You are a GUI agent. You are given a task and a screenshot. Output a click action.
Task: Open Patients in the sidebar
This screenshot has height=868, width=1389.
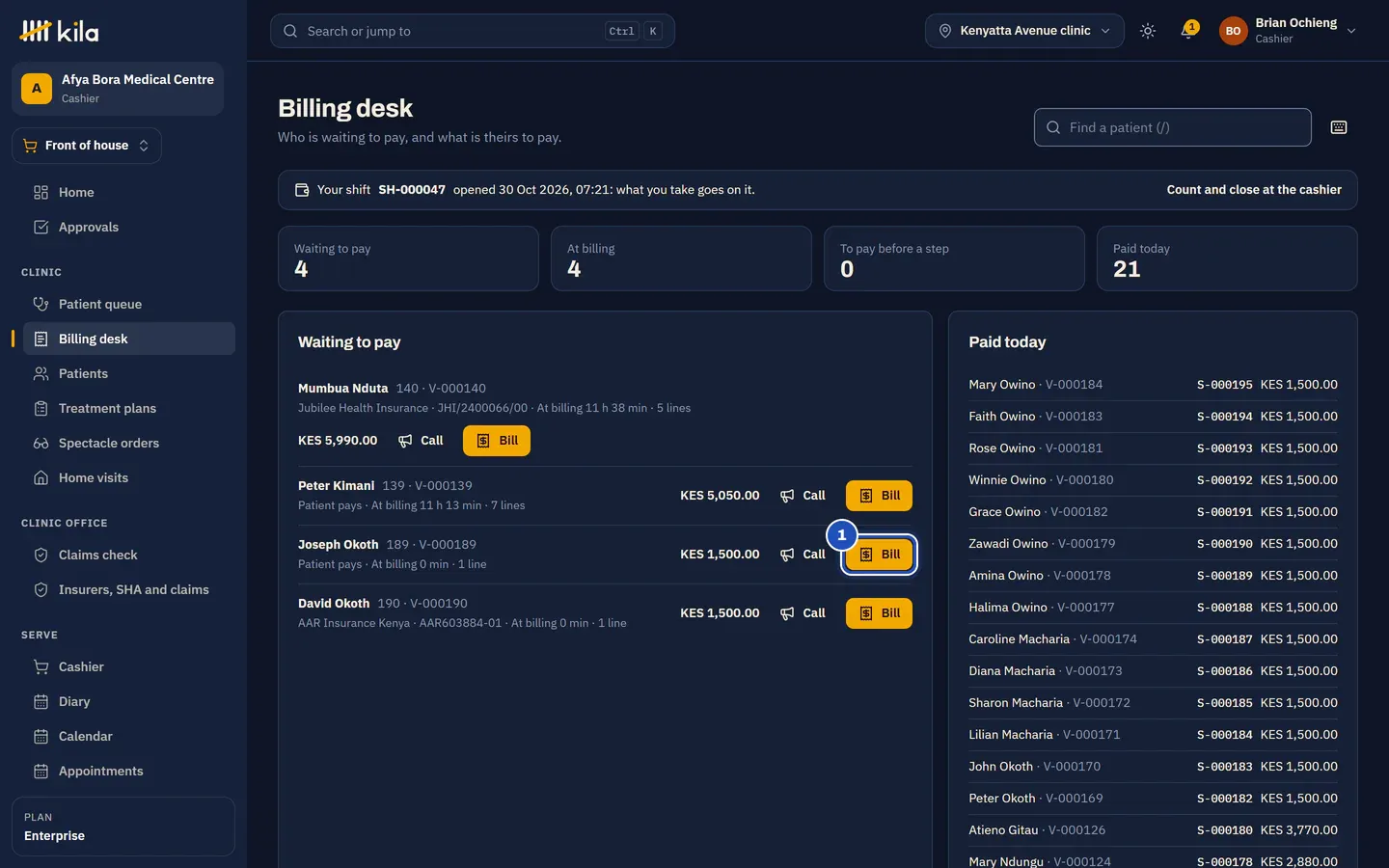pyautogui.click(x=129, y=374)
